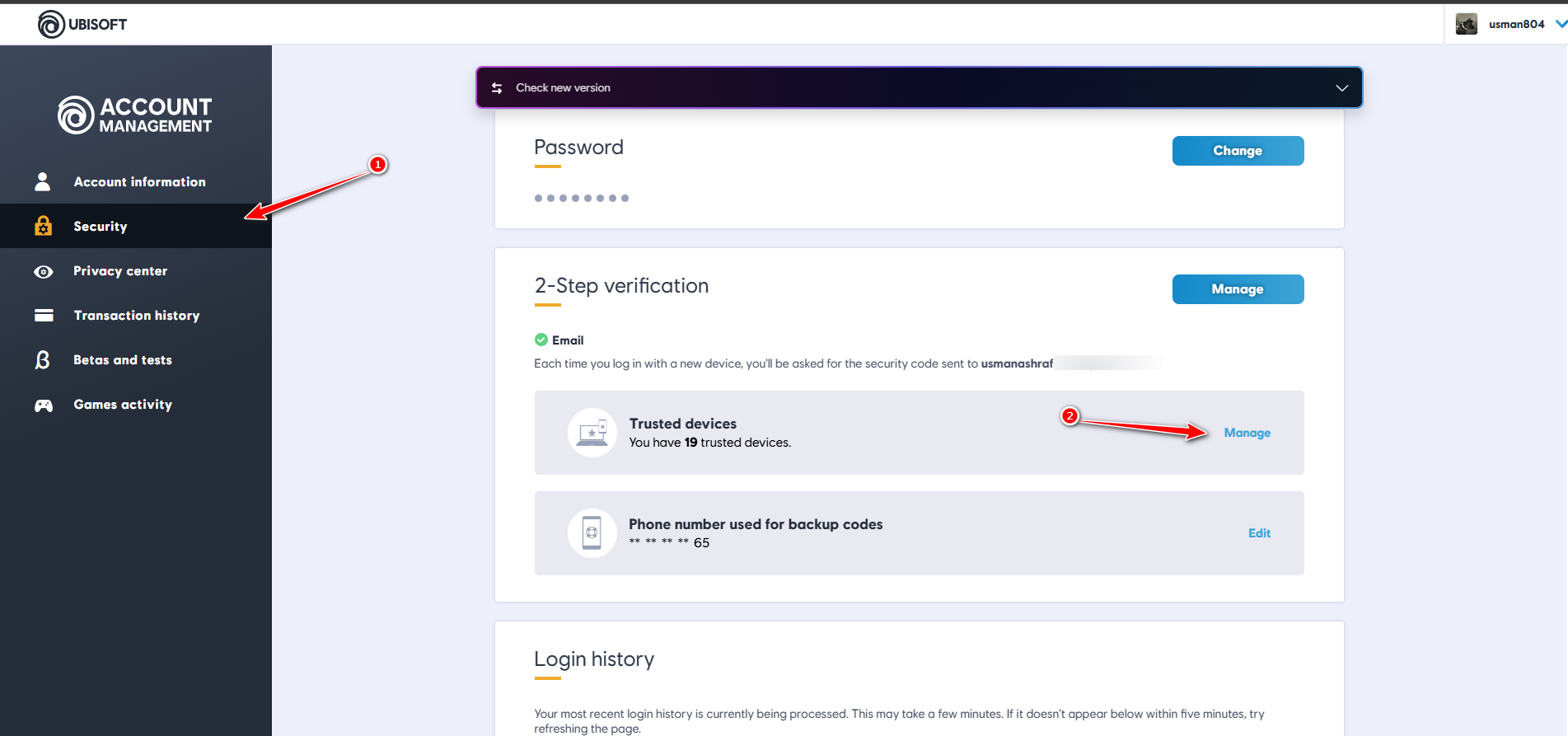Click the backup codes phone icon

(x=592, y=533)
